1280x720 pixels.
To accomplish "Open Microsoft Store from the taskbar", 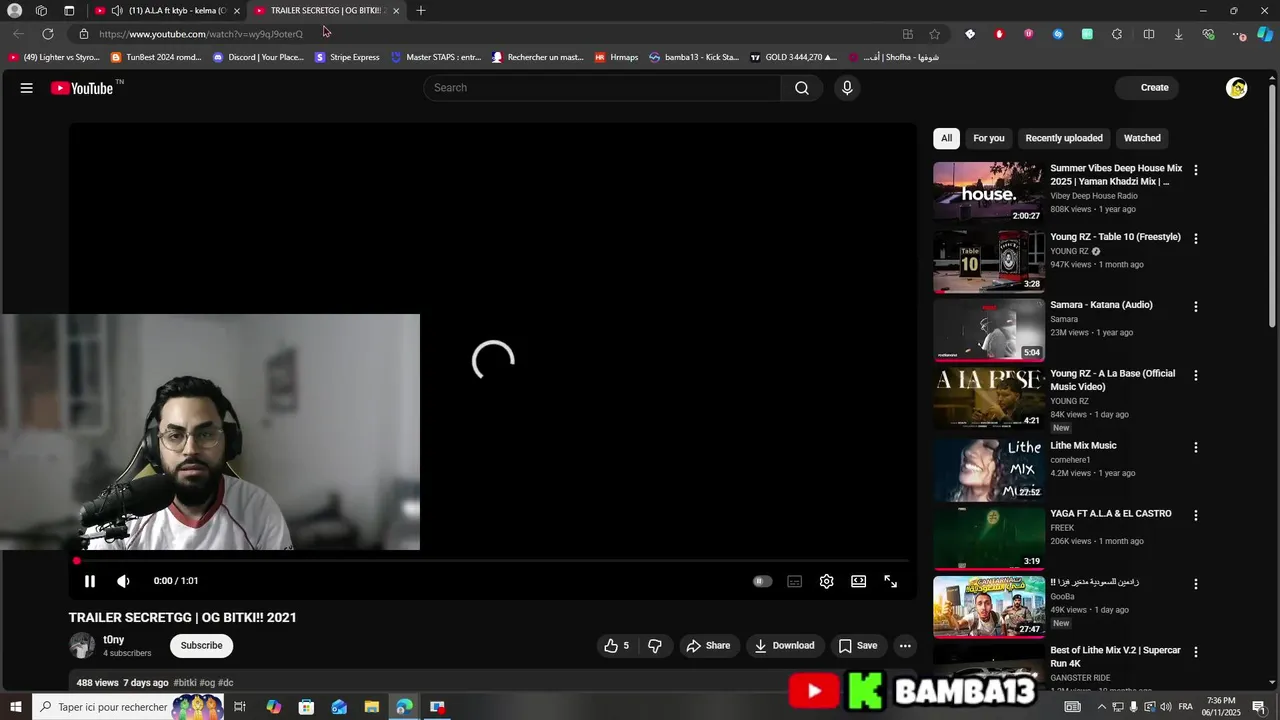I will (x=306, y=707).
